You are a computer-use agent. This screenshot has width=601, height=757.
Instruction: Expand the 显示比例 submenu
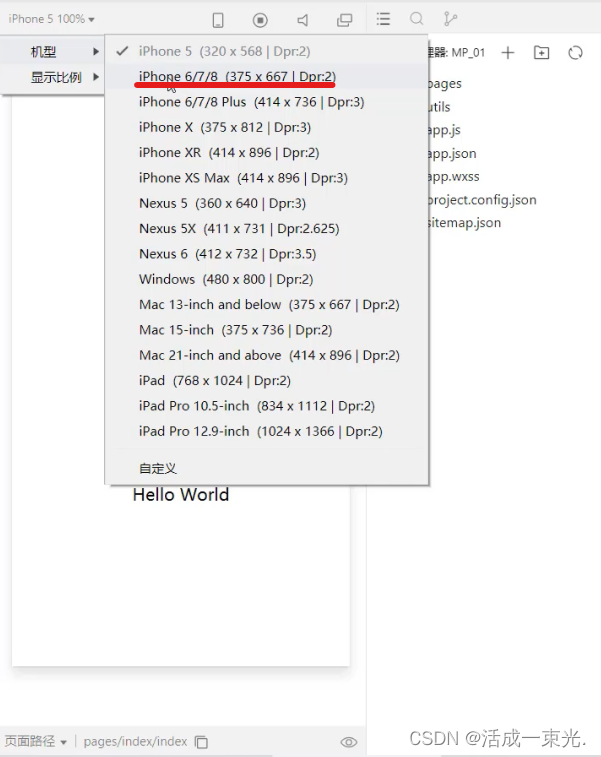pyautogui.click(x=52, y=77)
